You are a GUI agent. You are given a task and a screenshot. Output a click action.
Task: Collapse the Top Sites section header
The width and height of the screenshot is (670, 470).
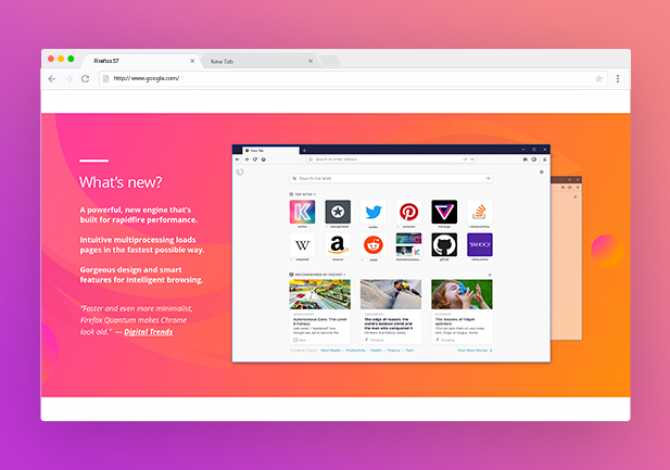pos(303,194)
